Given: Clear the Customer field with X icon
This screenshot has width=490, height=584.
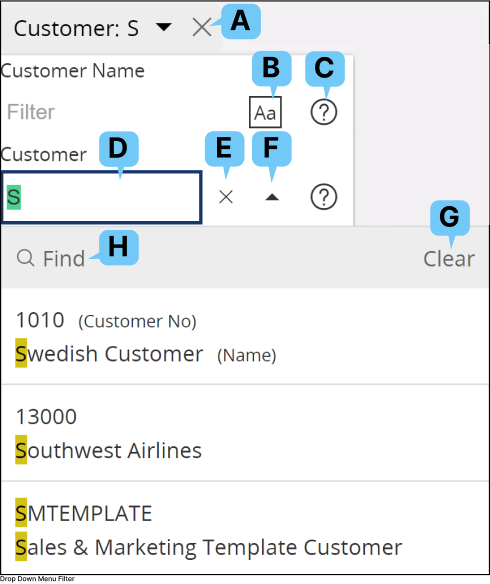Looking at the screenshot, I should pyautogui.click(x=226, y=197).
